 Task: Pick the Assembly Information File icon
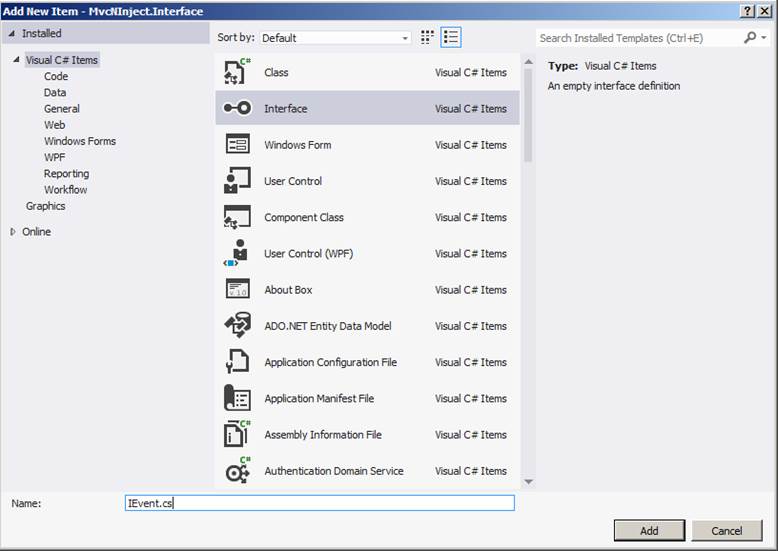pos(238,434)
